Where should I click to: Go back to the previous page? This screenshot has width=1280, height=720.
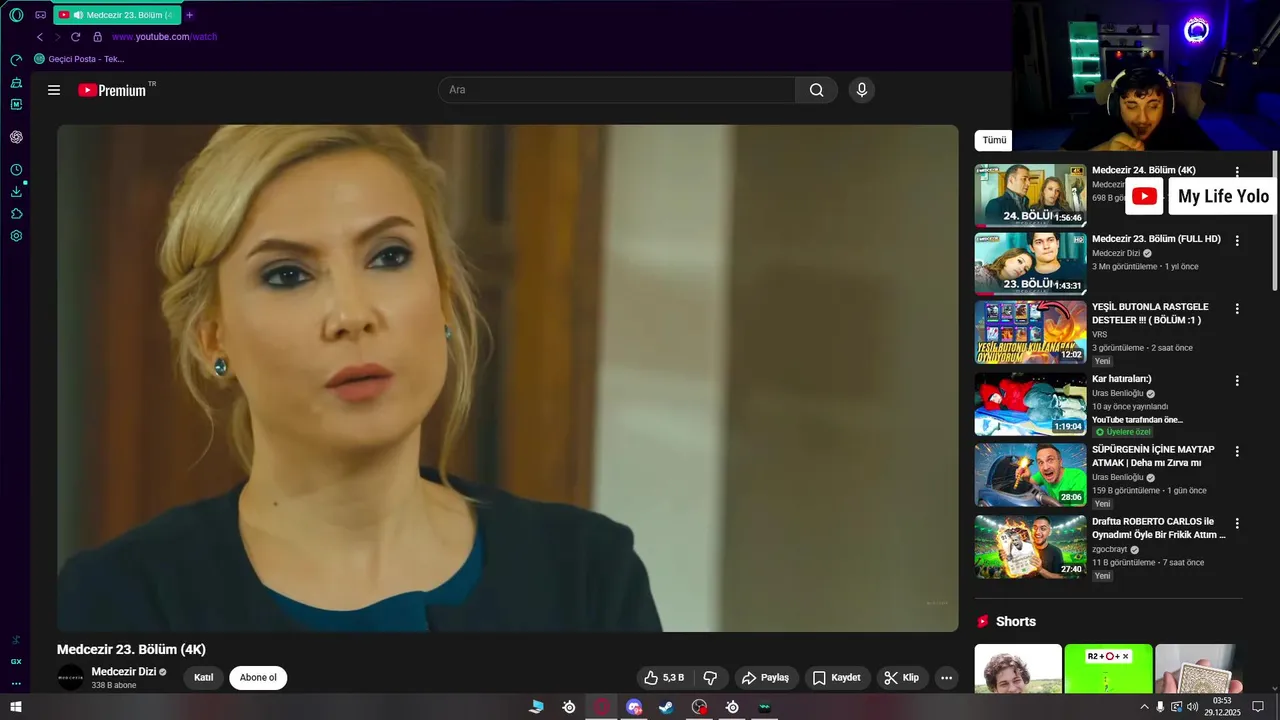pos(40,37)
